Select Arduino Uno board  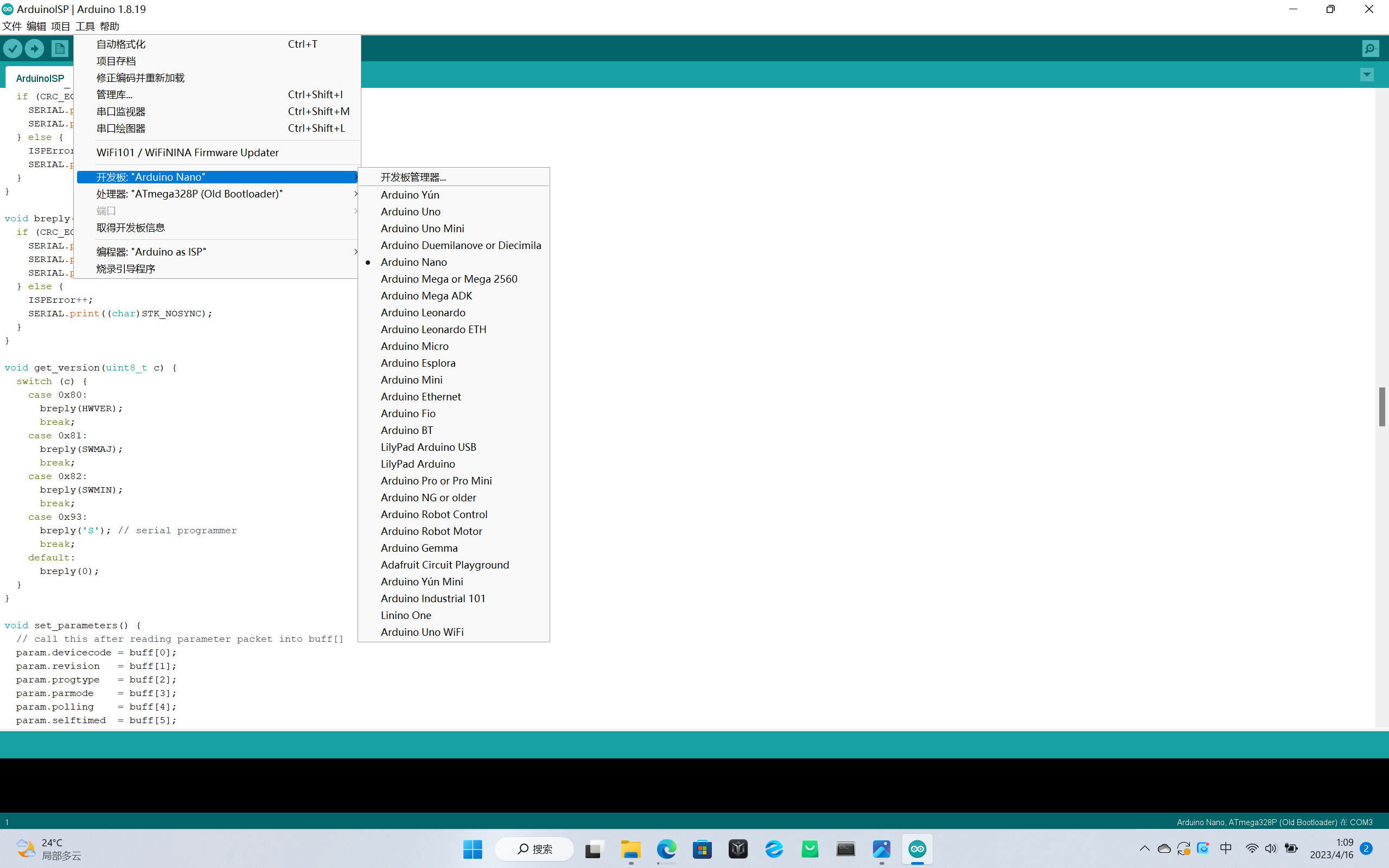(454, 212)
